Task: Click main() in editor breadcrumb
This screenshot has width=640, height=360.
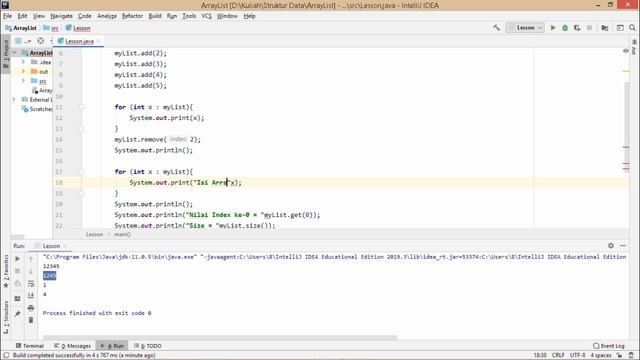Action: click(122, 234)
